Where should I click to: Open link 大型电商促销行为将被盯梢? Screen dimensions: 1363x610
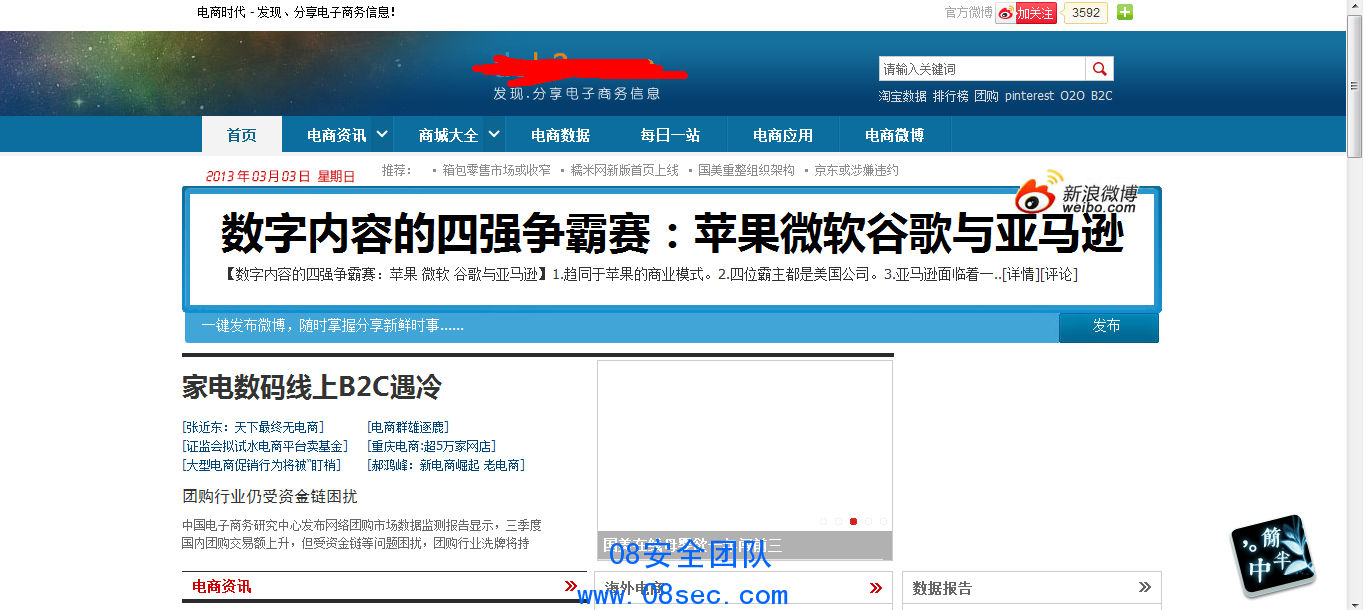coord(262,465)
